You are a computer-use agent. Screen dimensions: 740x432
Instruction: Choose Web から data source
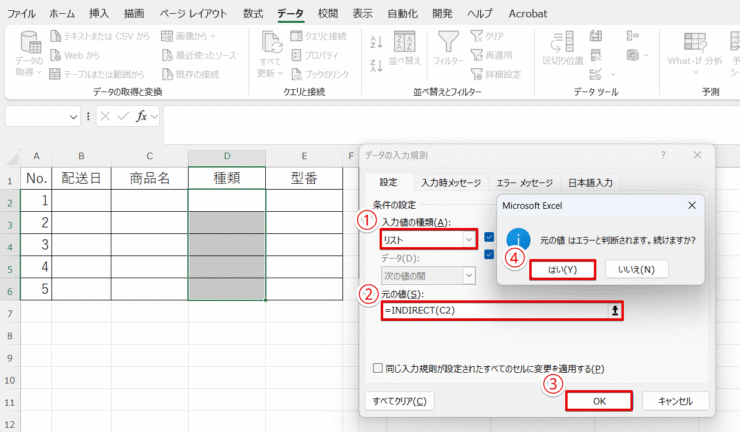pos(75,55)
